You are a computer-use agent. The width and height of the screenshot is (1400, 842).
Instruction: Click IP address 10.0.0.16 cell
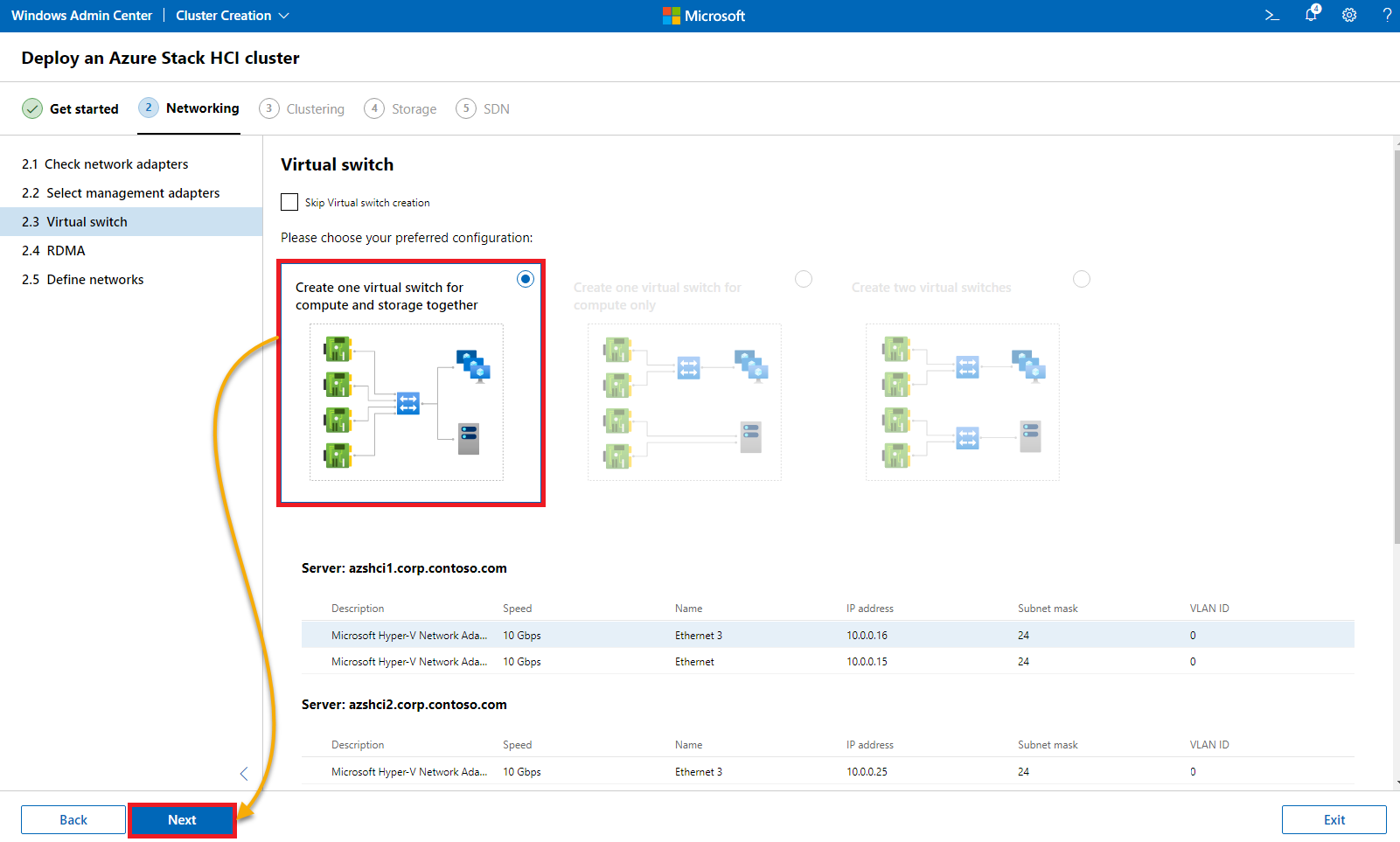(867, 636)
